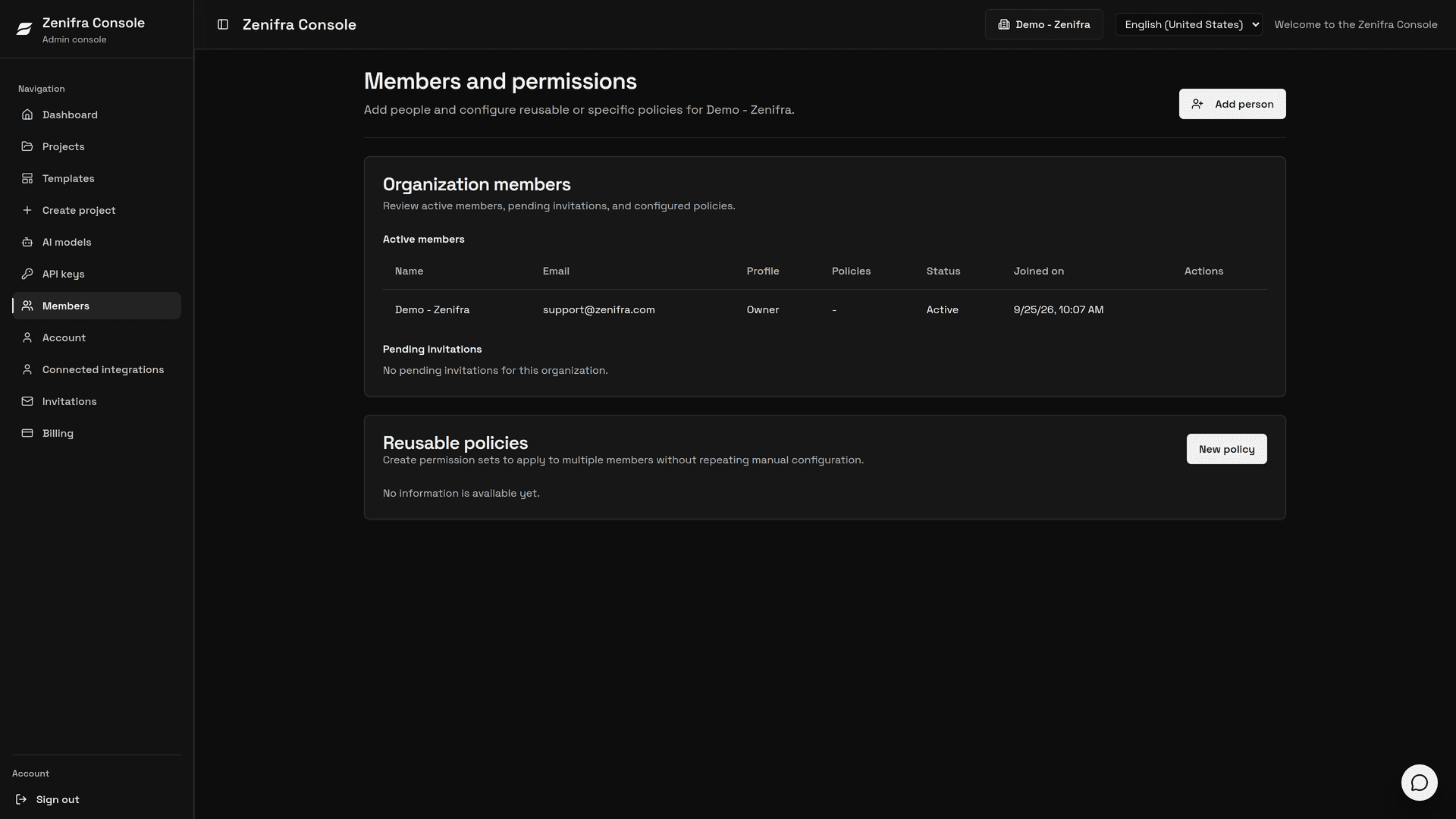Click the API keys key icon

[x=27, y=274]
